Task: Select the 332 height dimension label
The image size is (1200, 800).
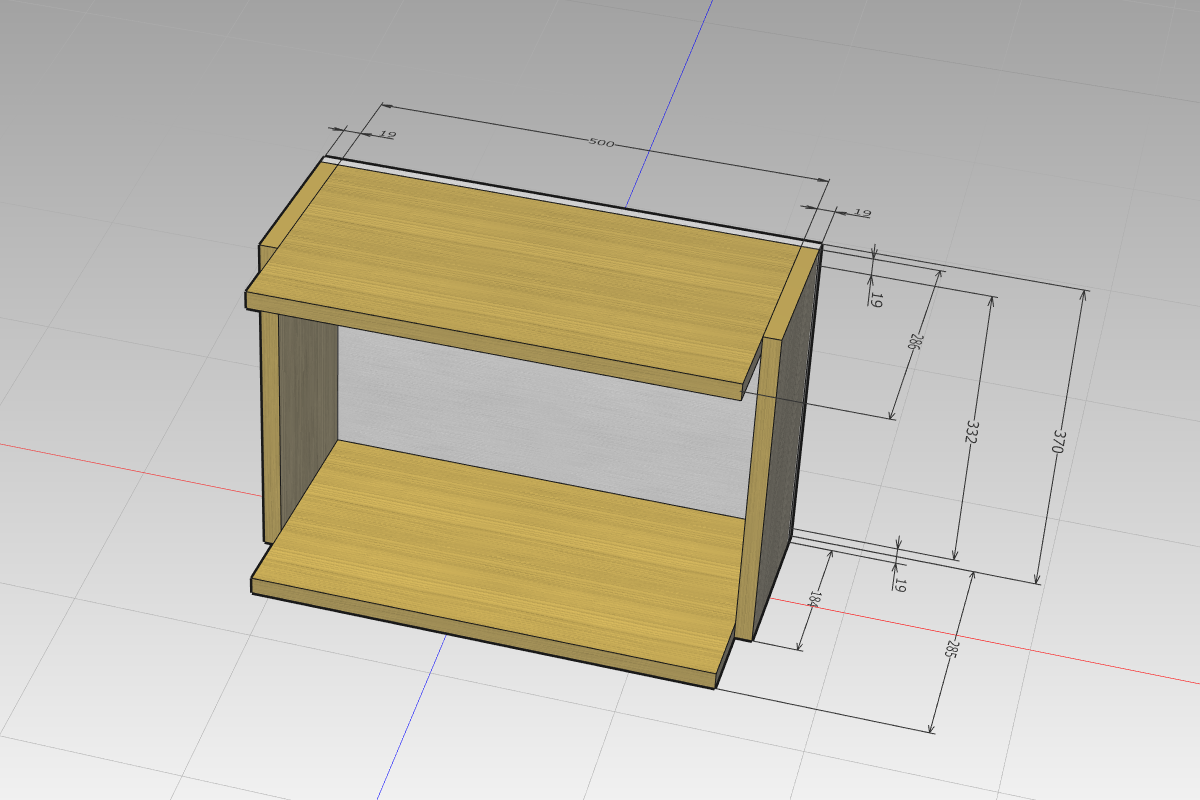Action: [x=971, y=432]
